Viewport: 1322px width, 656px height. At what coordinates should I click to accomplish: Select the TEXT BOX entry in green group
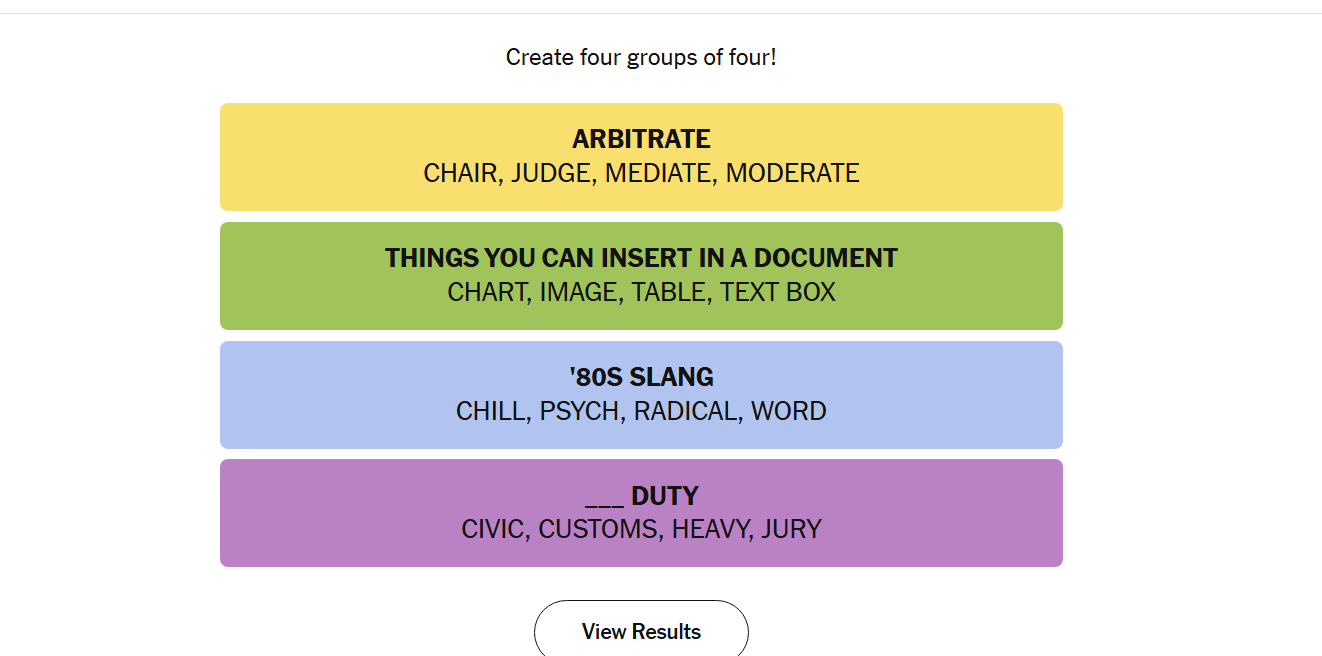point(778,292)
